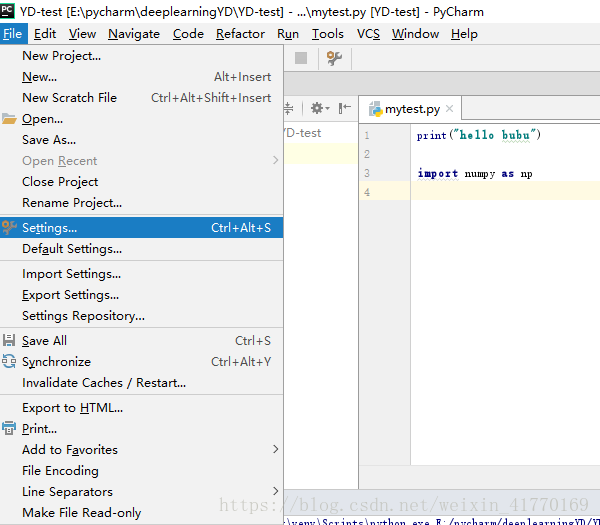
Task: Select Close Project entry
Action: tap(142, 181)
